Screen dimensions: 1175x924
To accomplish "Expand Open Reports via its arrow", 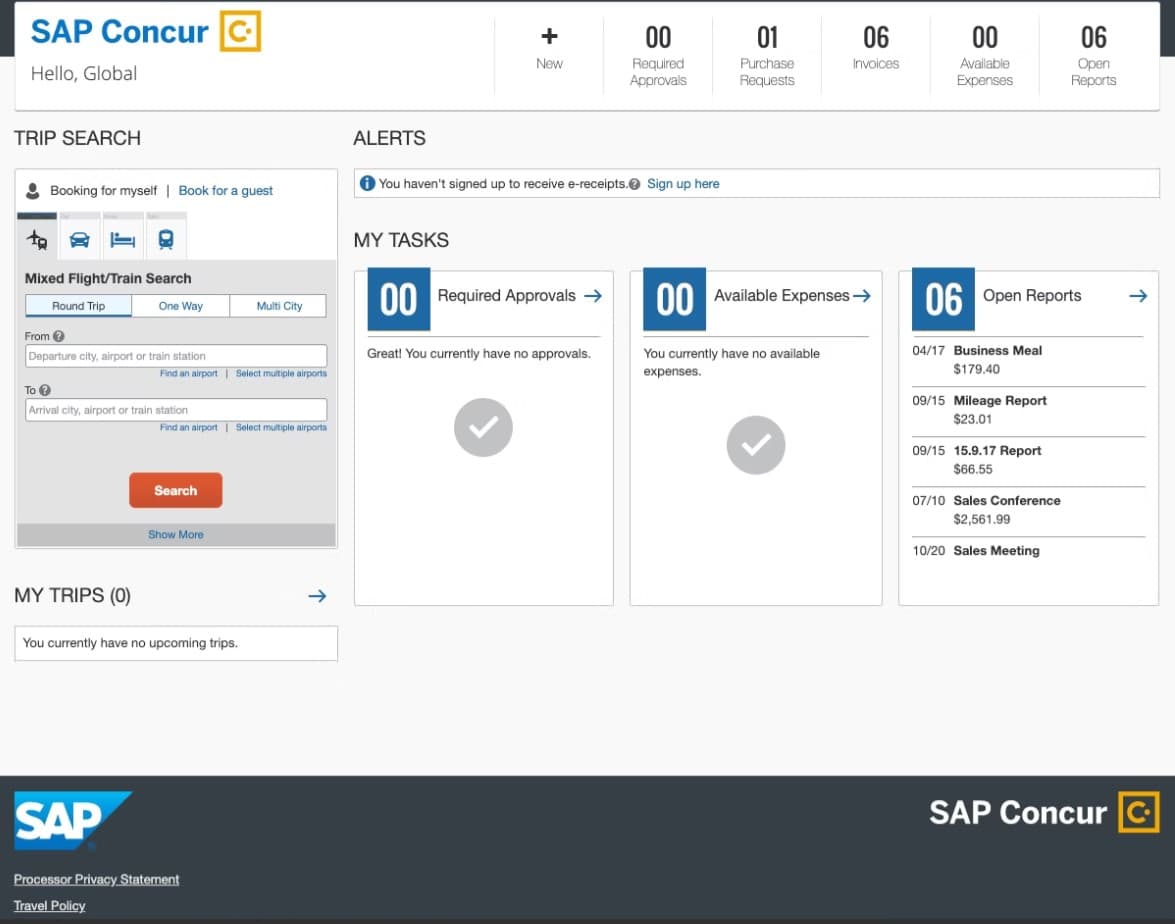I will pos(1137,296).
